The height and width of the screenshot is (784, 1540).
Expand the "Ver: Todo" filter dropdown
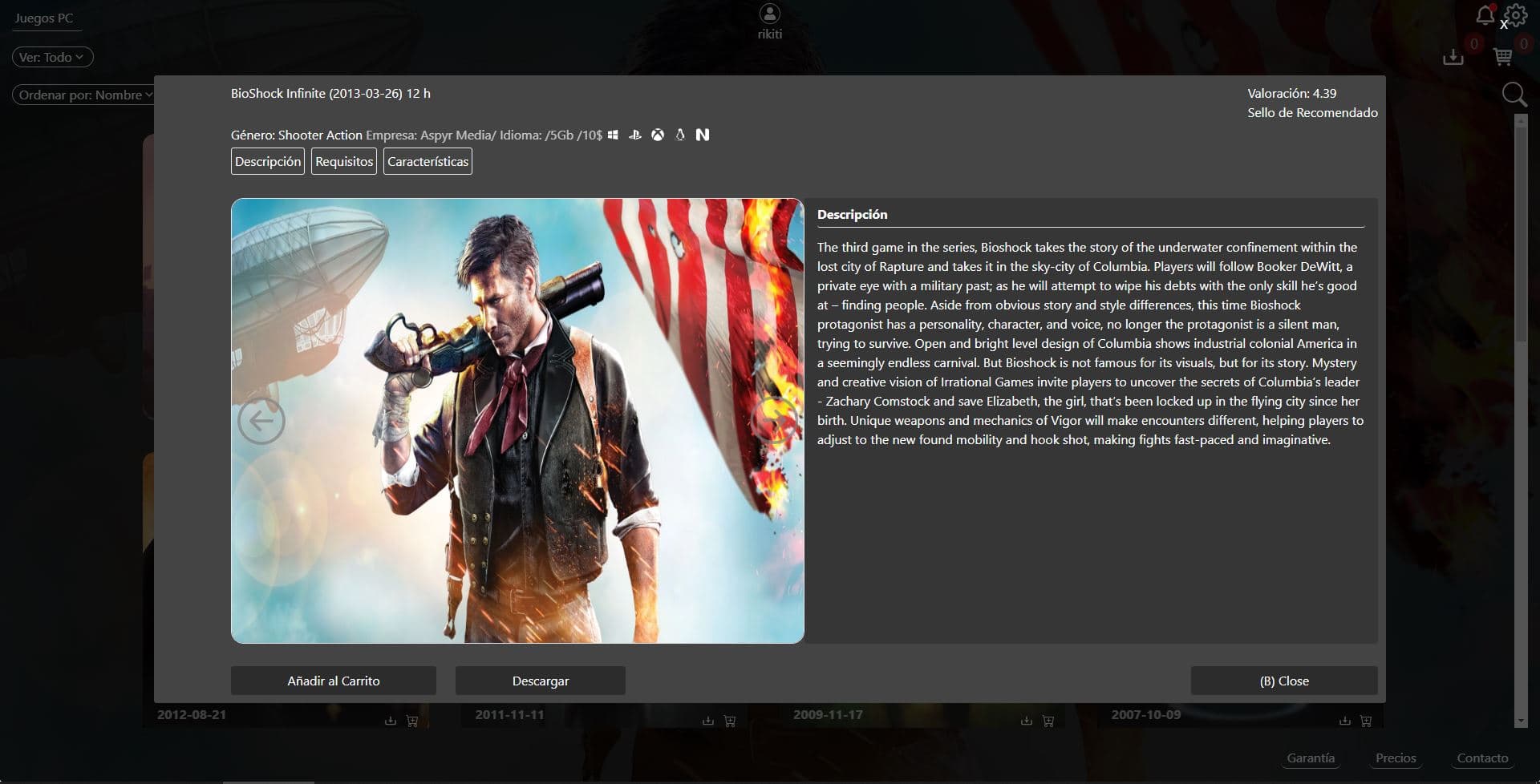pos(52,57)
